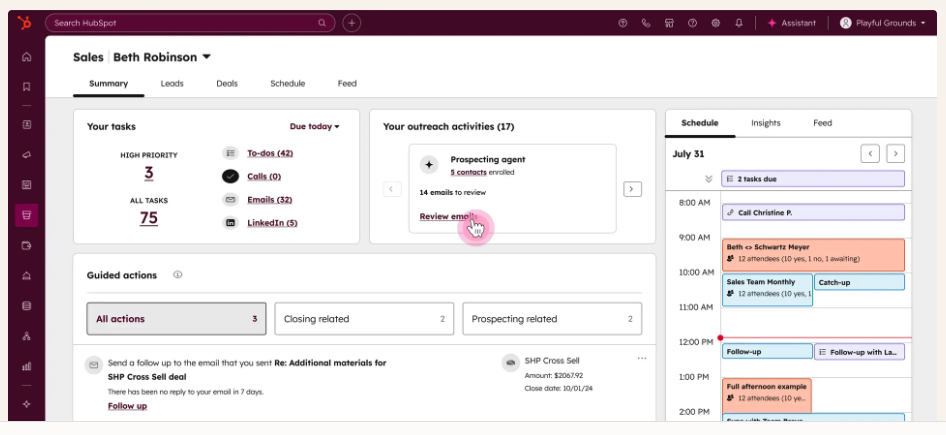
Task: Click the Calls checkmark circle icon
Action: coord(230,176)
